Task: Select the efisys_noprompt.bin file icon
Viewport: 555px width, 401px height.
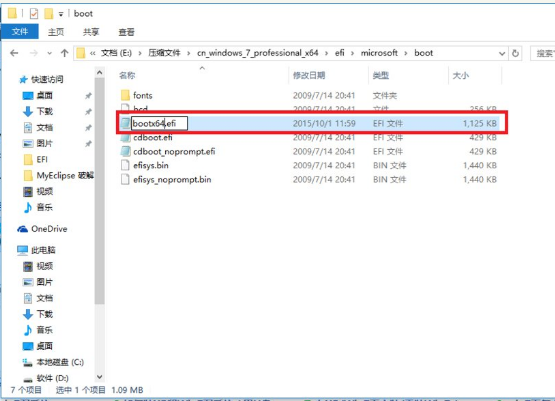Action: 125,179
